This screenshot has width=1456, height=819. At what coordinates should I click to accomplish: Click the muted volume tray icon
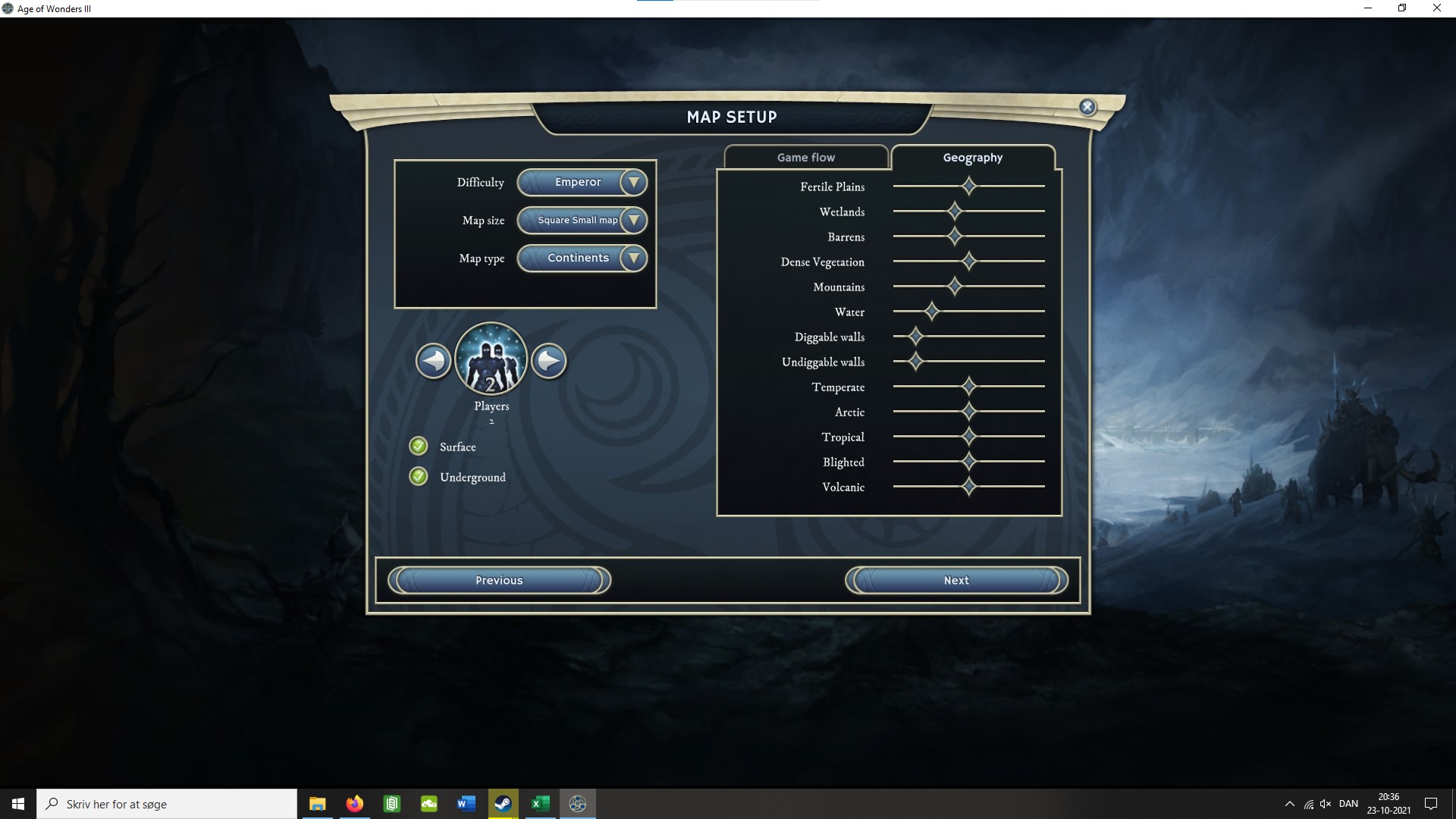pos(1326,804)
